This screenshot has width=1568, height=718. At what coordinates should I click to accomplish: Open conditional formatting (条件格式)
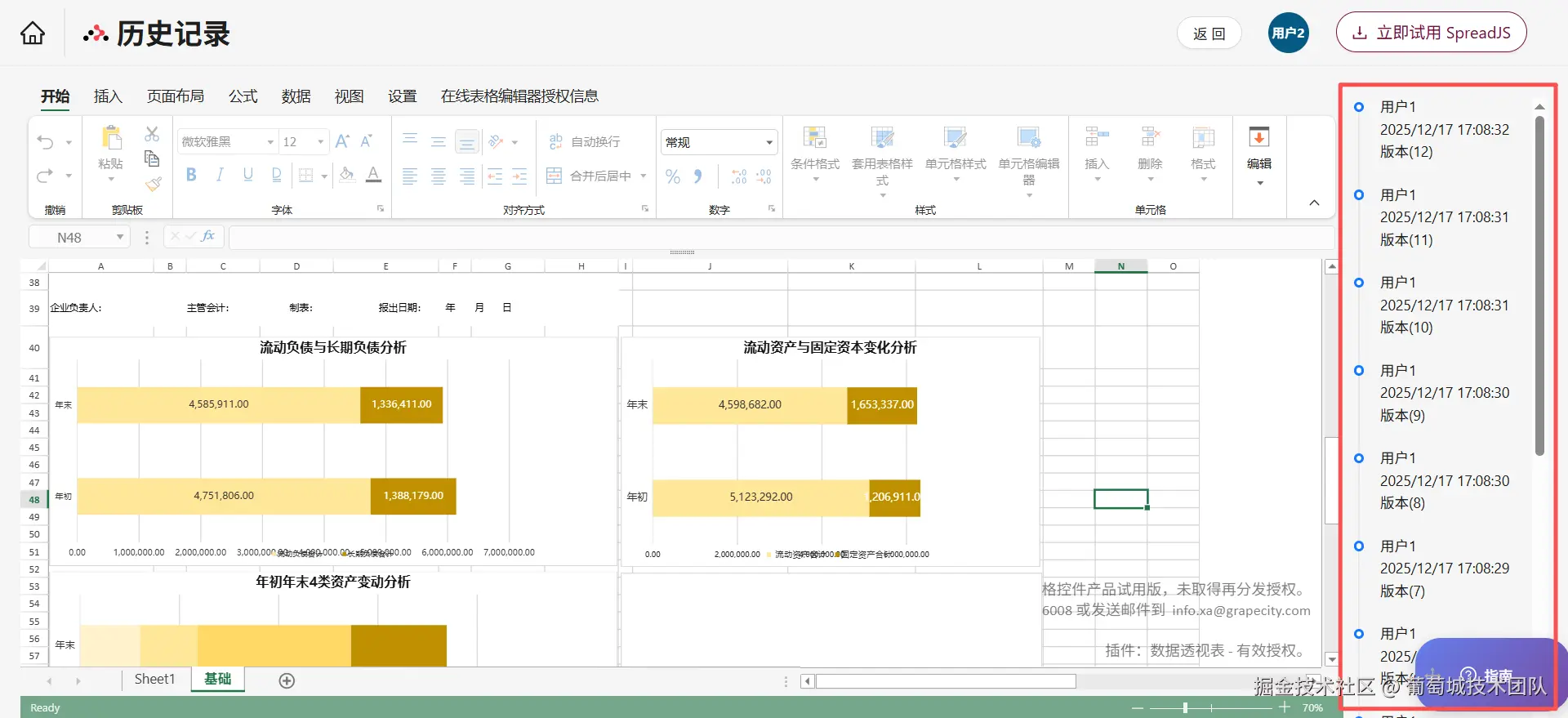point(815,153)
